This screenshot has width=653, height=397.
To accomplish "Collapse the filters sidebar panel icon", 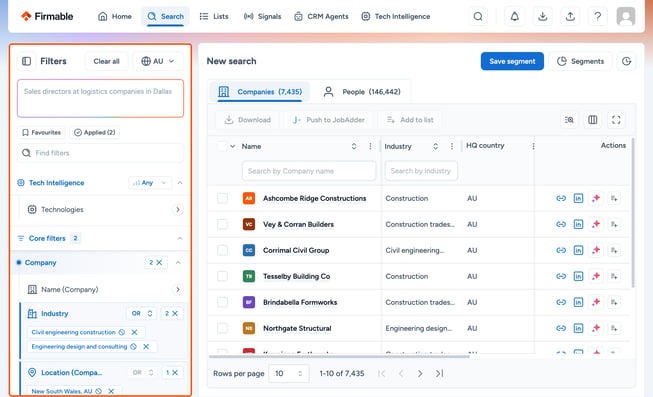I will click(x=27, y=61).
